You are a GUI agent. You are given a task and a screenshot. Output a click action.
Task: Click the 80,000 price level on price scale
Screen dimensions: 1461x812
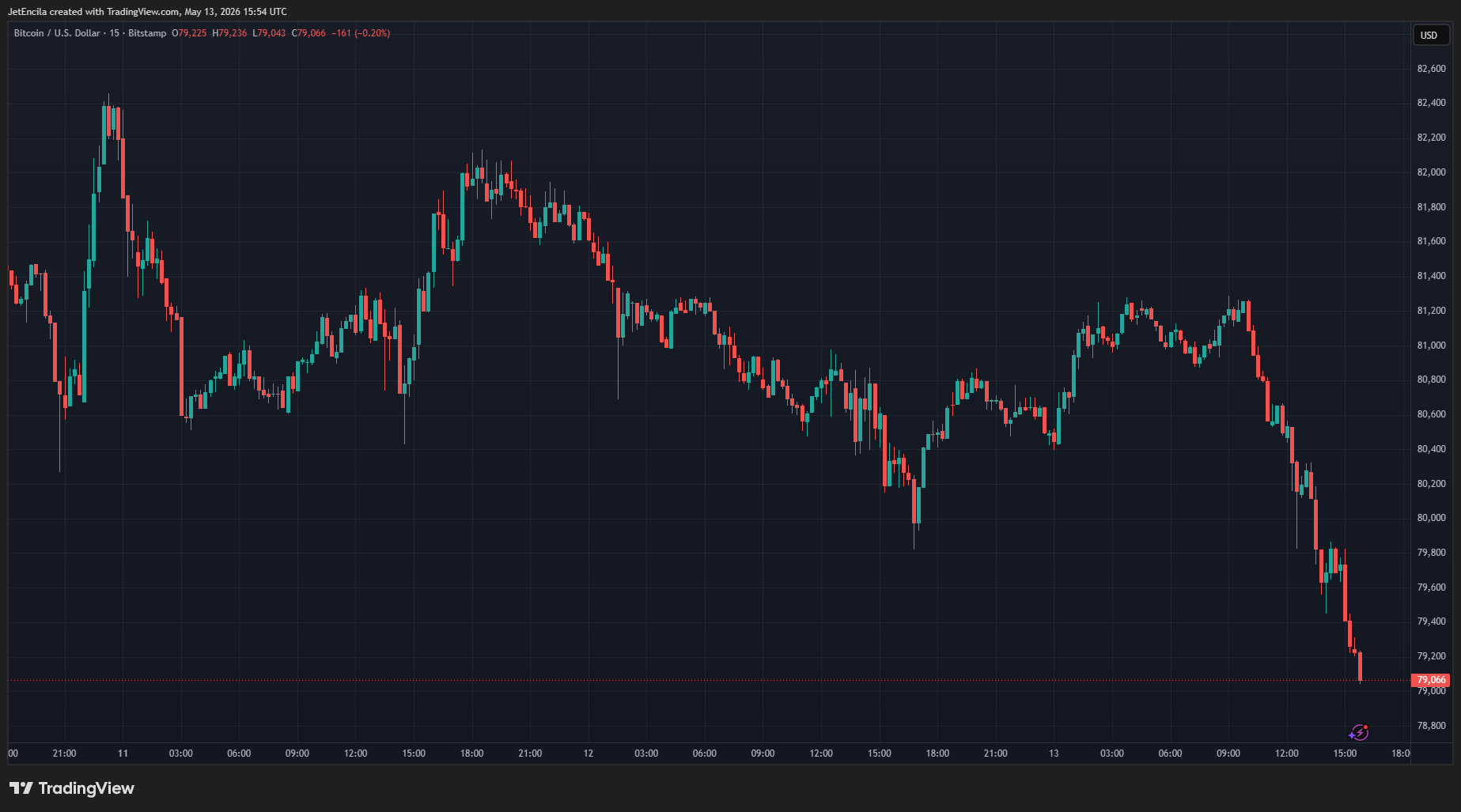point(1431,518)
